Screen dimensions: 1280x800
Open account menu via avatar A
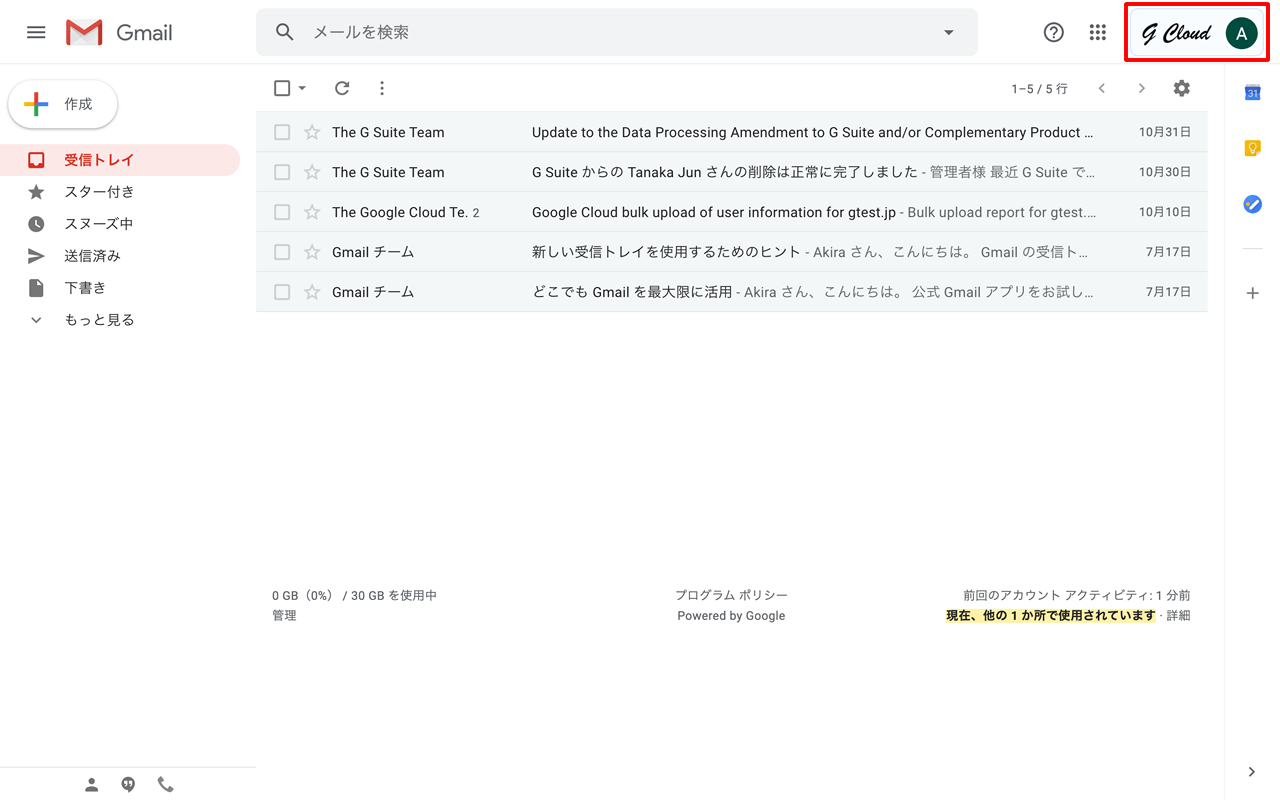(x=1242, y=33)
